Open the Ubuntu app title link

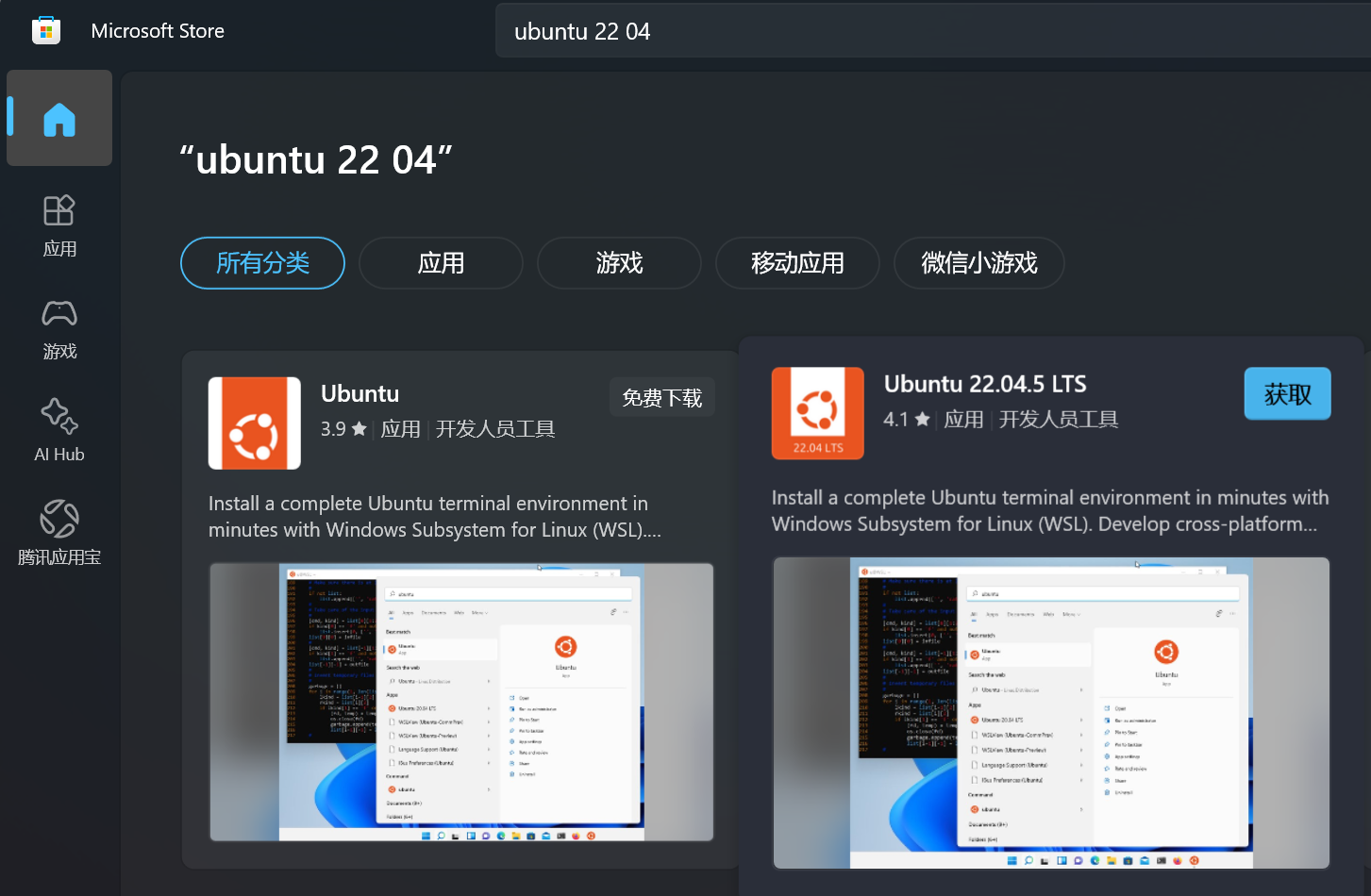pos(359,394)
